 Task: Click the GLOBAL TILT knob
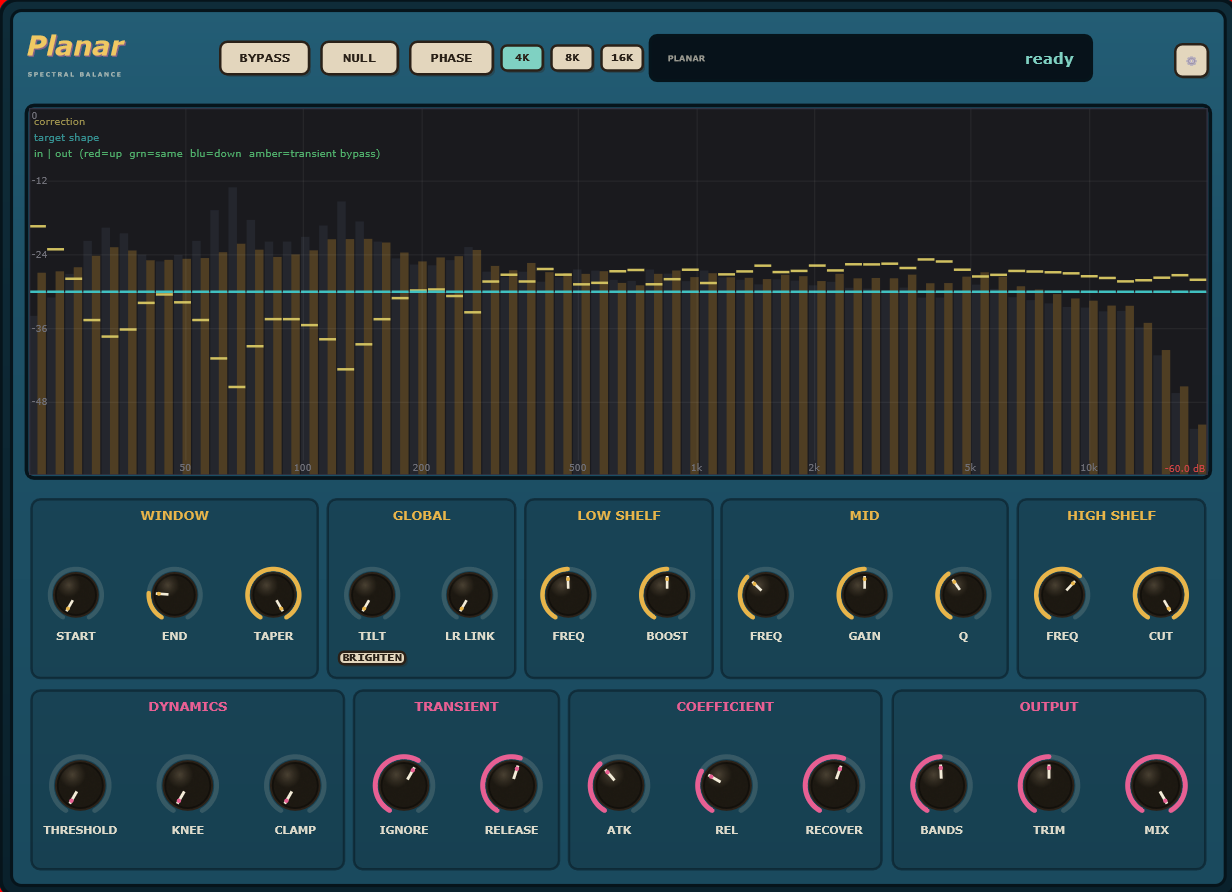pyautogui.click(x=372, y=595)
